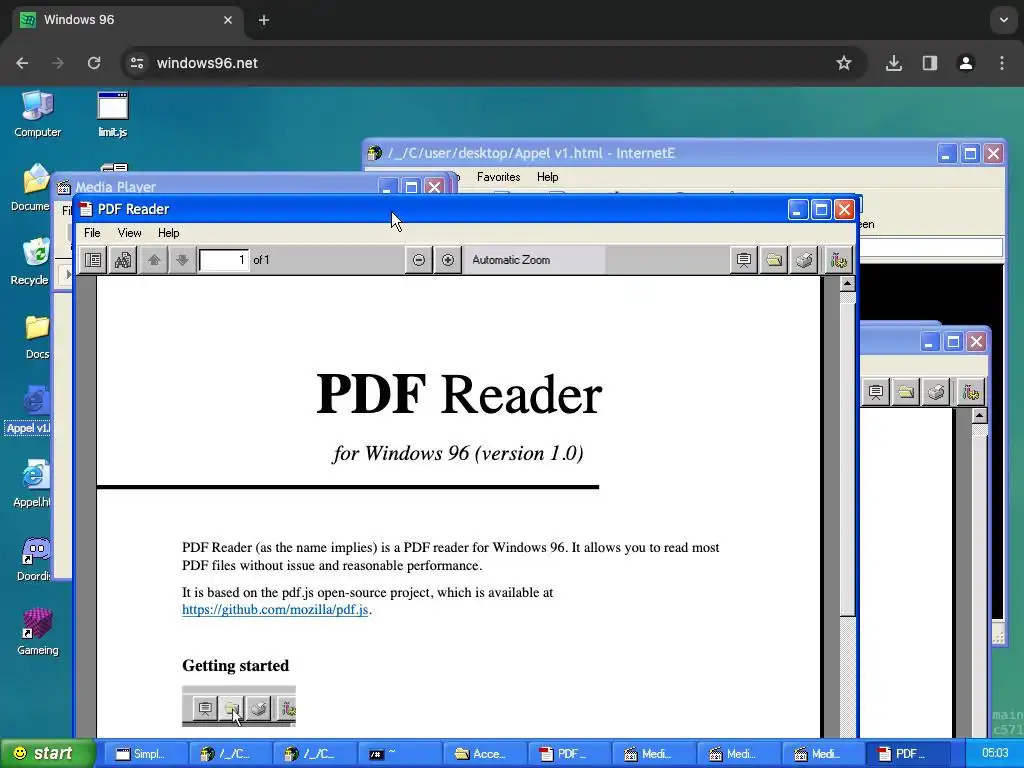
Task: Zoom out with the minus button
Action: [419, 260]
